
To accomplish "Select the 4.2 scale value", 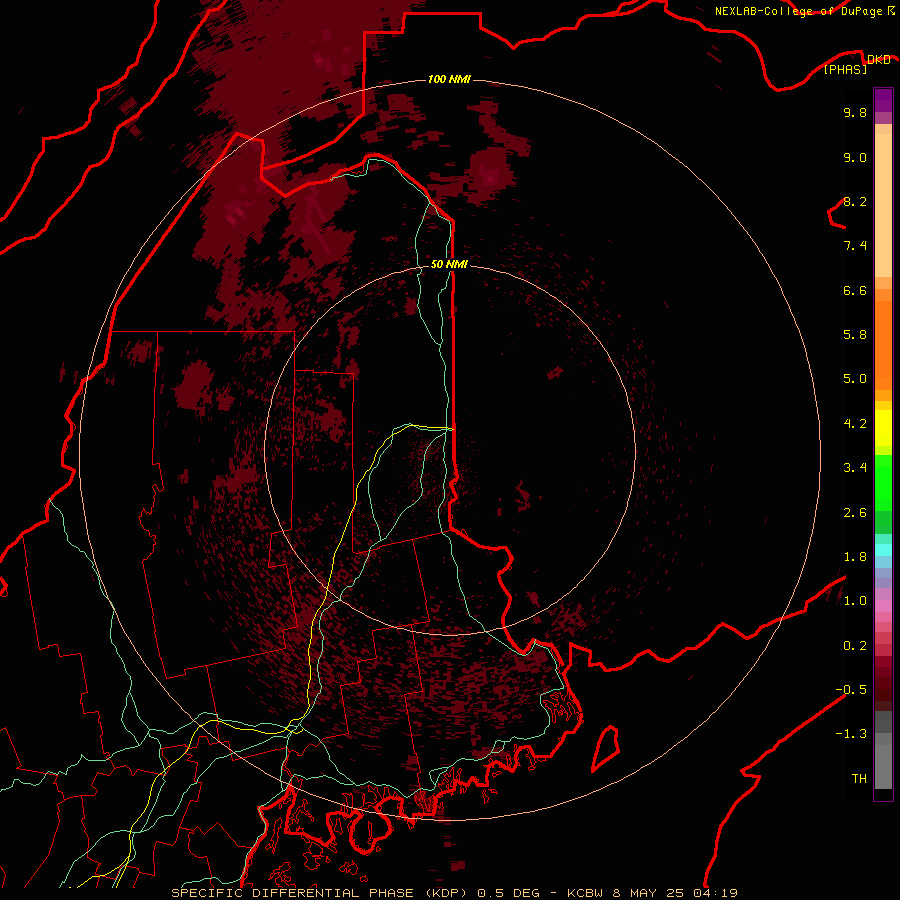I will click(855, 424).
